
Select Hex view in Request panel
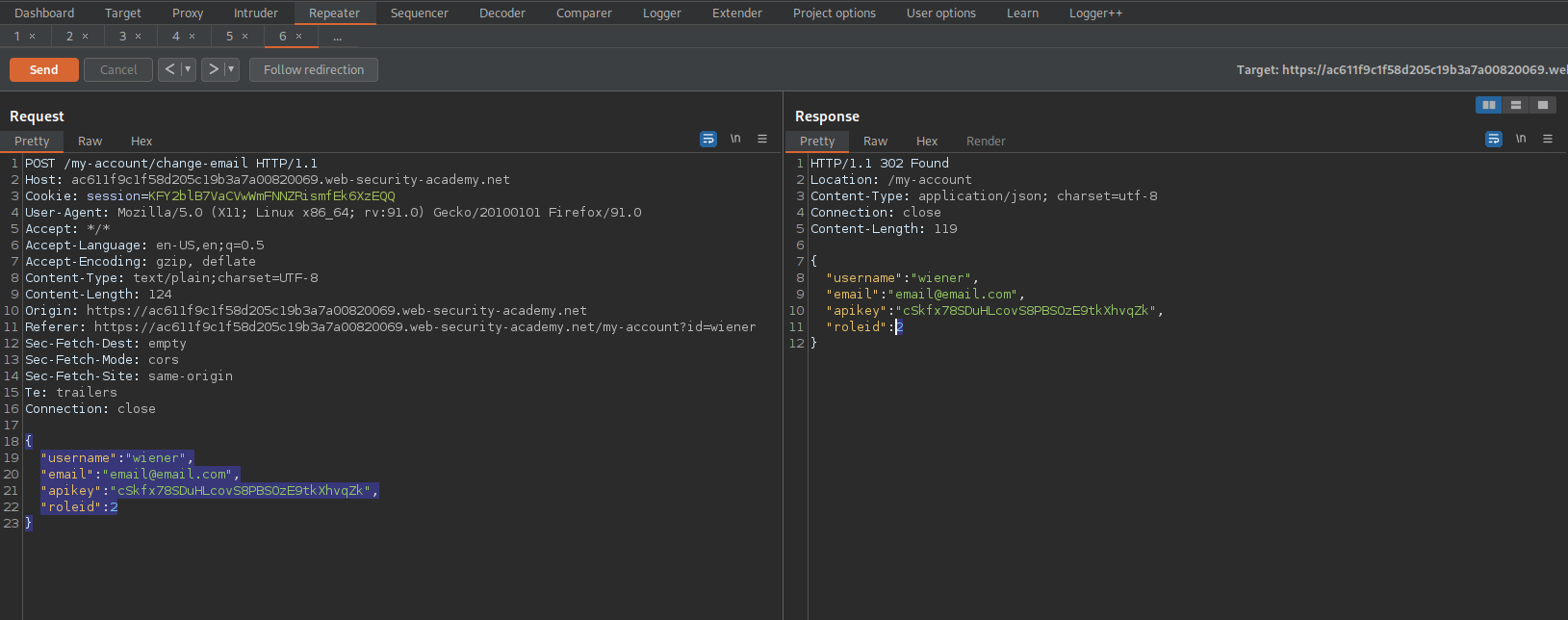pyautogui.click(x=141, y=141)
